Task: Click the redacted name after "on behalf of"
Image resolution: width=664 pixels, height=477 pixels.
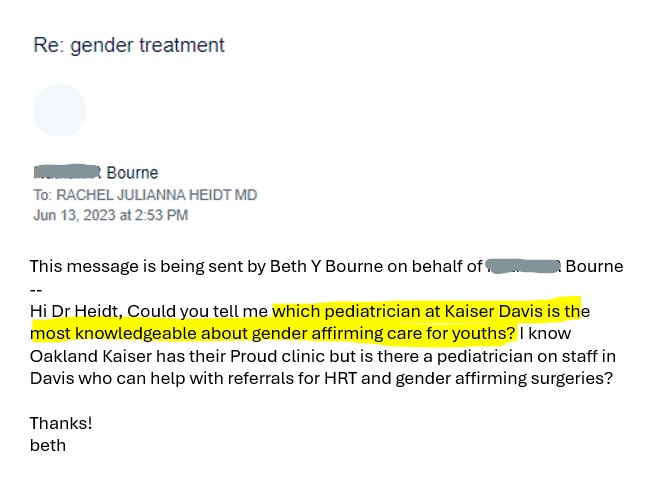Action: coord(521,266)
